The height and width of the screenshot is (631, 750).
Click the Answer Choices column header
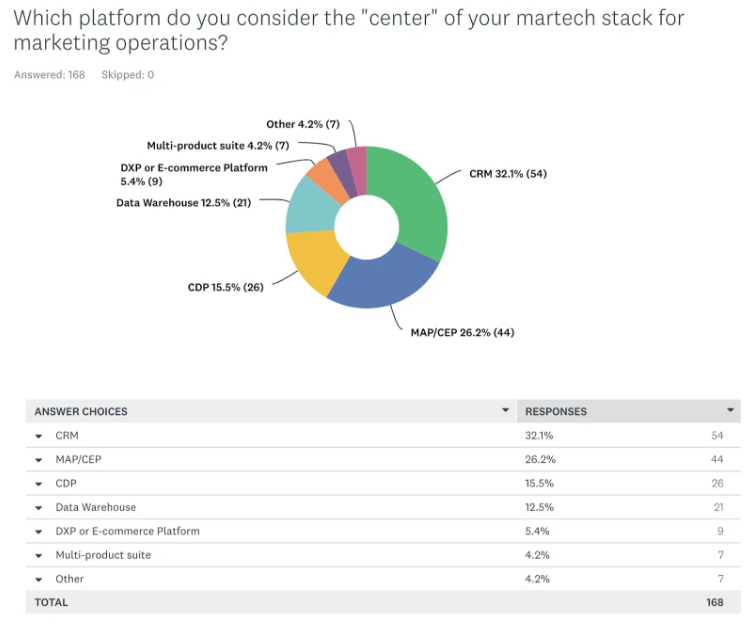(x=81, y=411)
